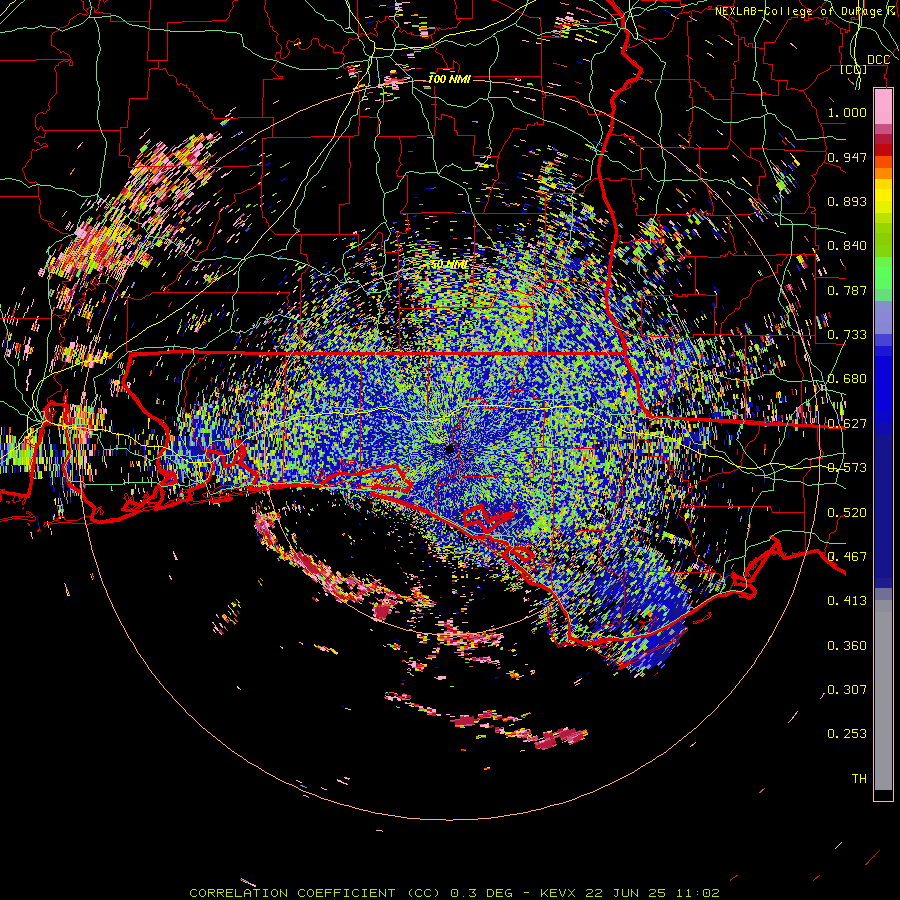The image size is (900, 900).
Task: Pick the gray bottom segment of the color bar
Action: [883, 695]
